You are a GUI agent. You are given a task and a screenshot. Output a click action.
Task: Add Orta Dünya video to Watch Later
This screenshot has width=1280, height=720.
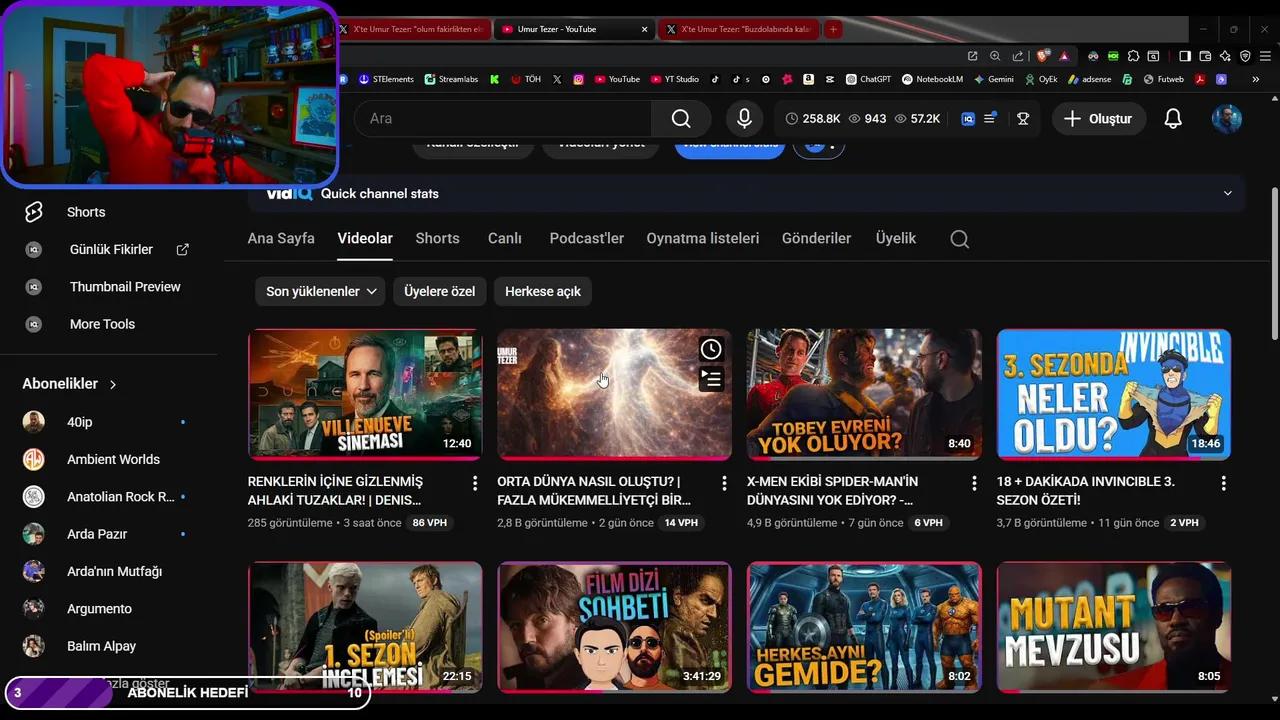pyautogui.click(x=710, y=349)
